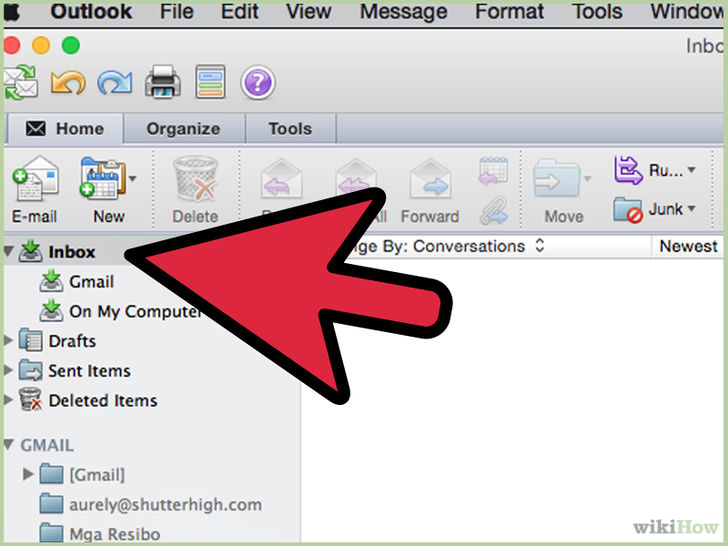Viewport: 728px width, 546px height.
Task: Click the Reply All envelope icon
Action: [x=355, y=176]
